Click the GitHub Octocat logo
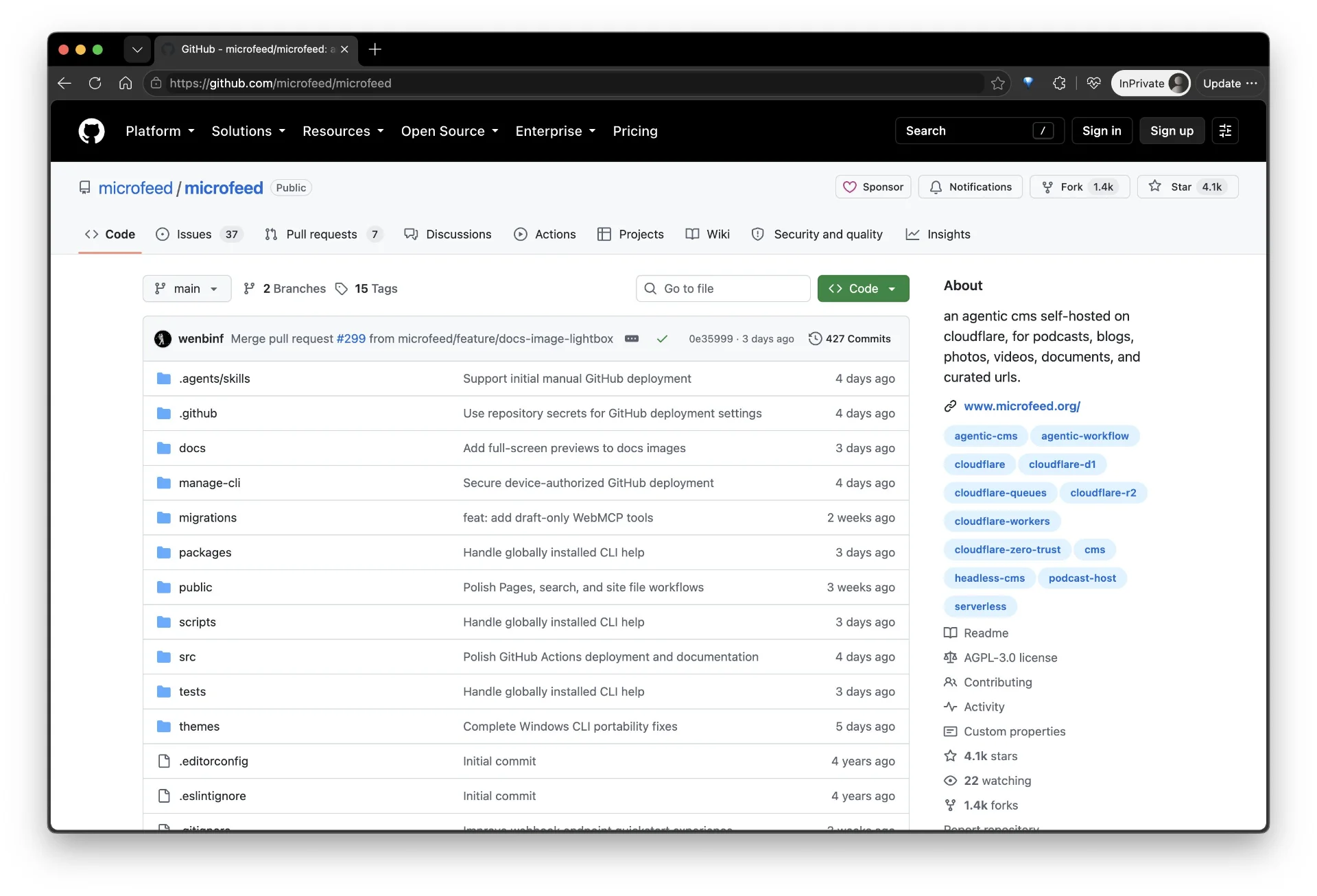 tap(91, 131)
